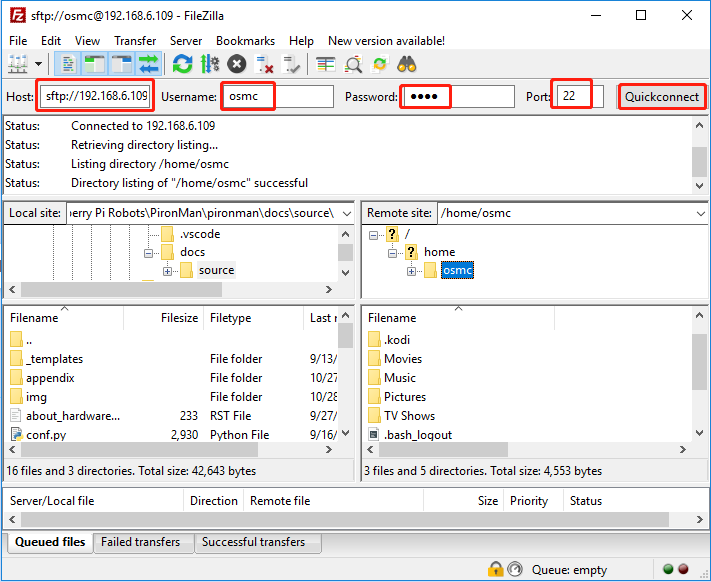This screenshot has height=582, width=711.
Task: Sort local files by Filetype column
Action: (253, 318)
